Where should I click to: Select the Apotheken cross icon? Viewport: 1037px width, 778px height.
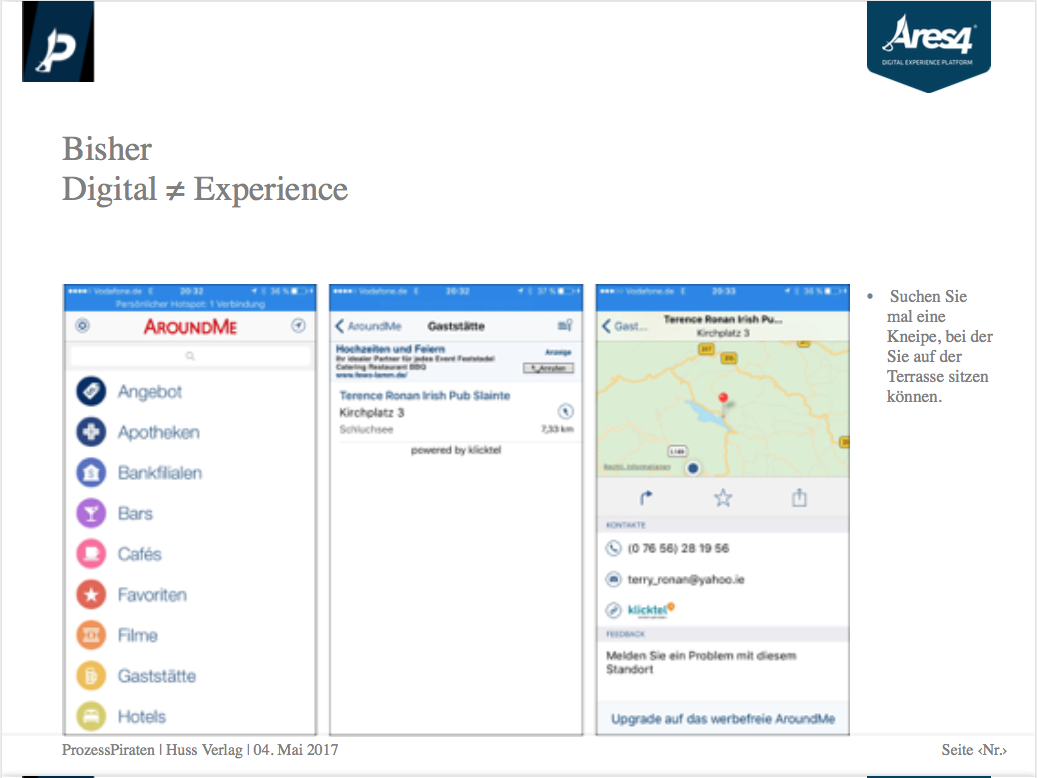click(91, 432)
